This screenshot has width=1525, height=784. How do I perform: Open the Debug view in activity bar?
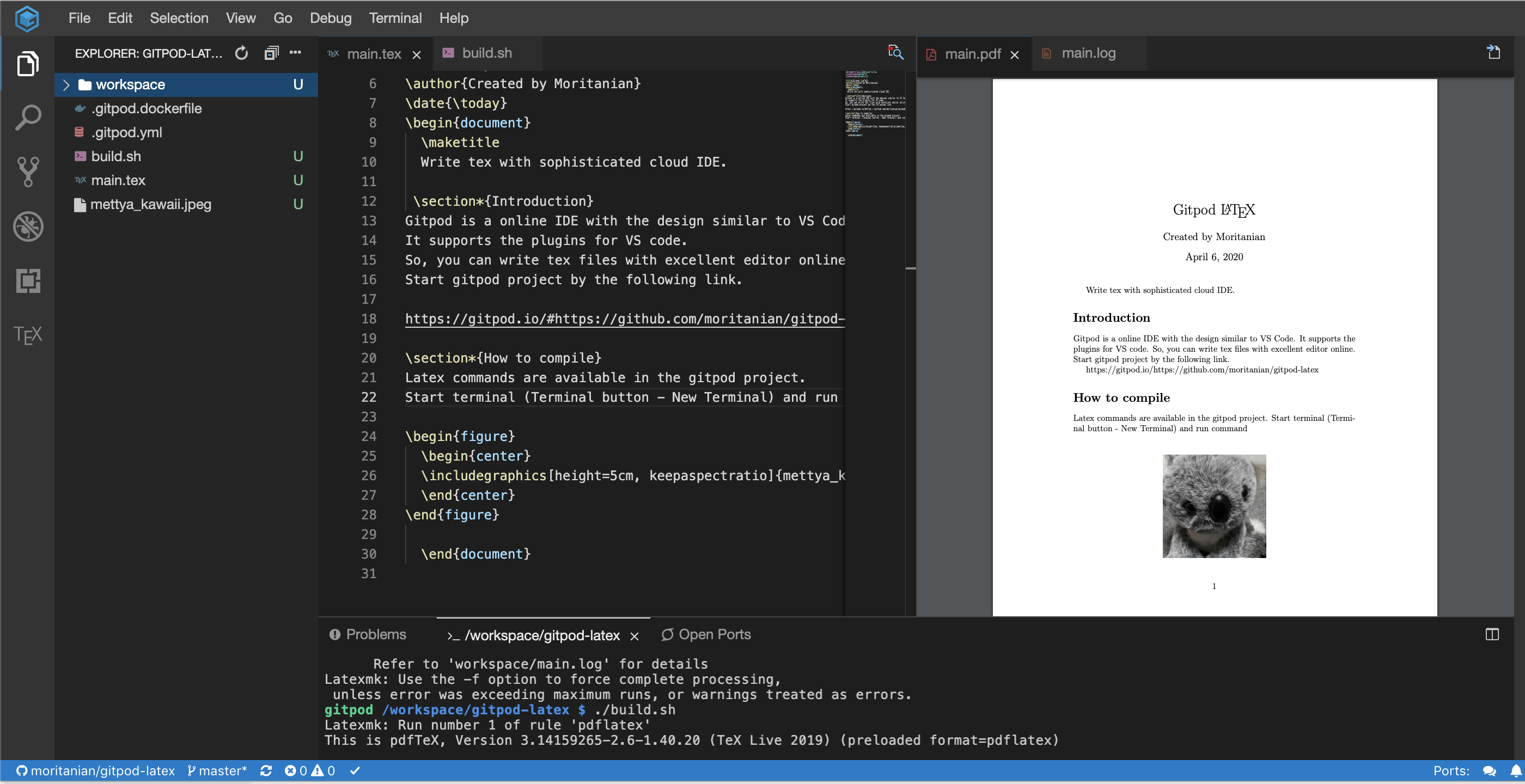click(x=28, y=226)
